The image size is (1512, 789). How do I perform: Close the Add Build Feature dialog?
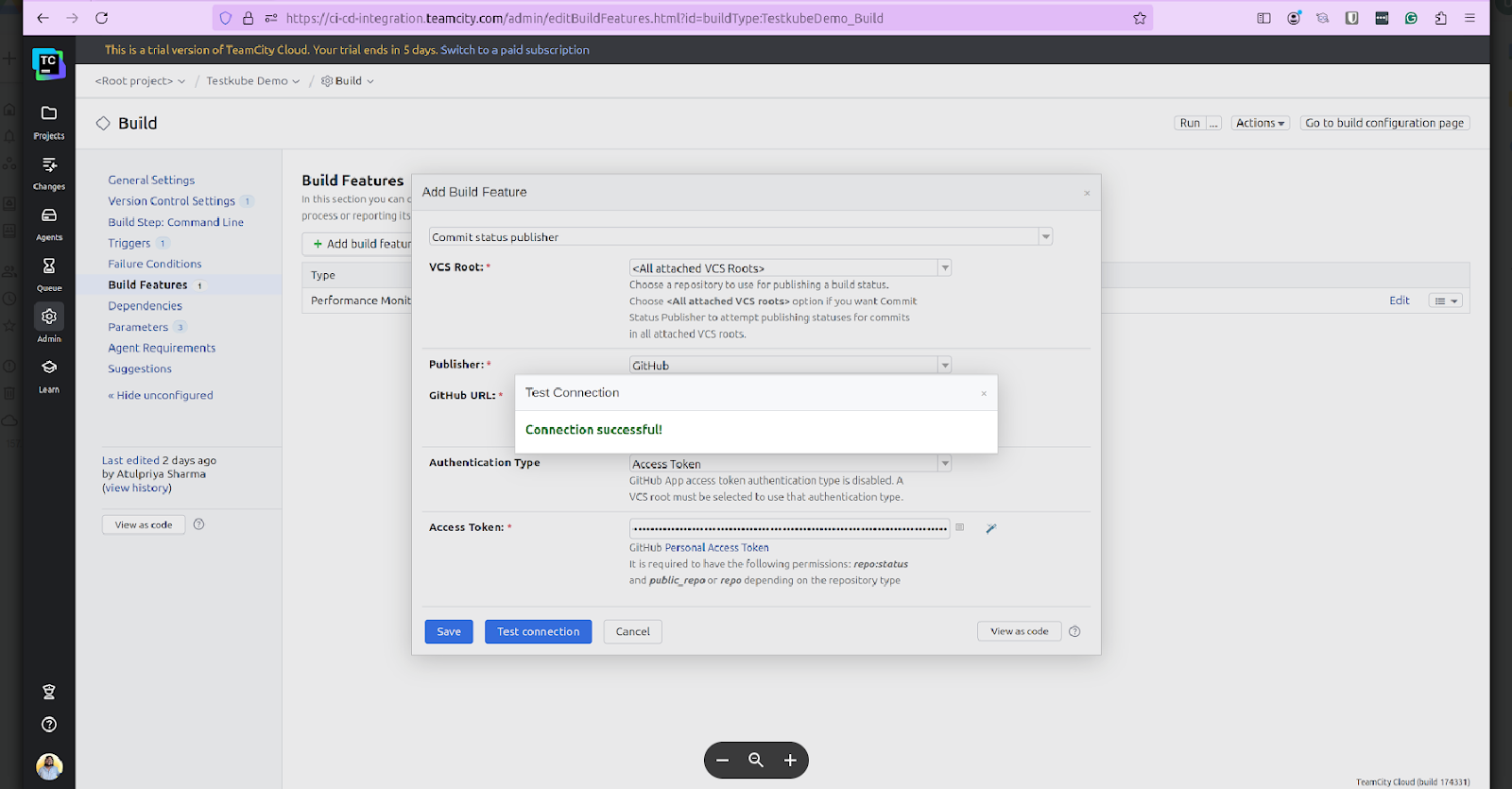(1087, 193)
